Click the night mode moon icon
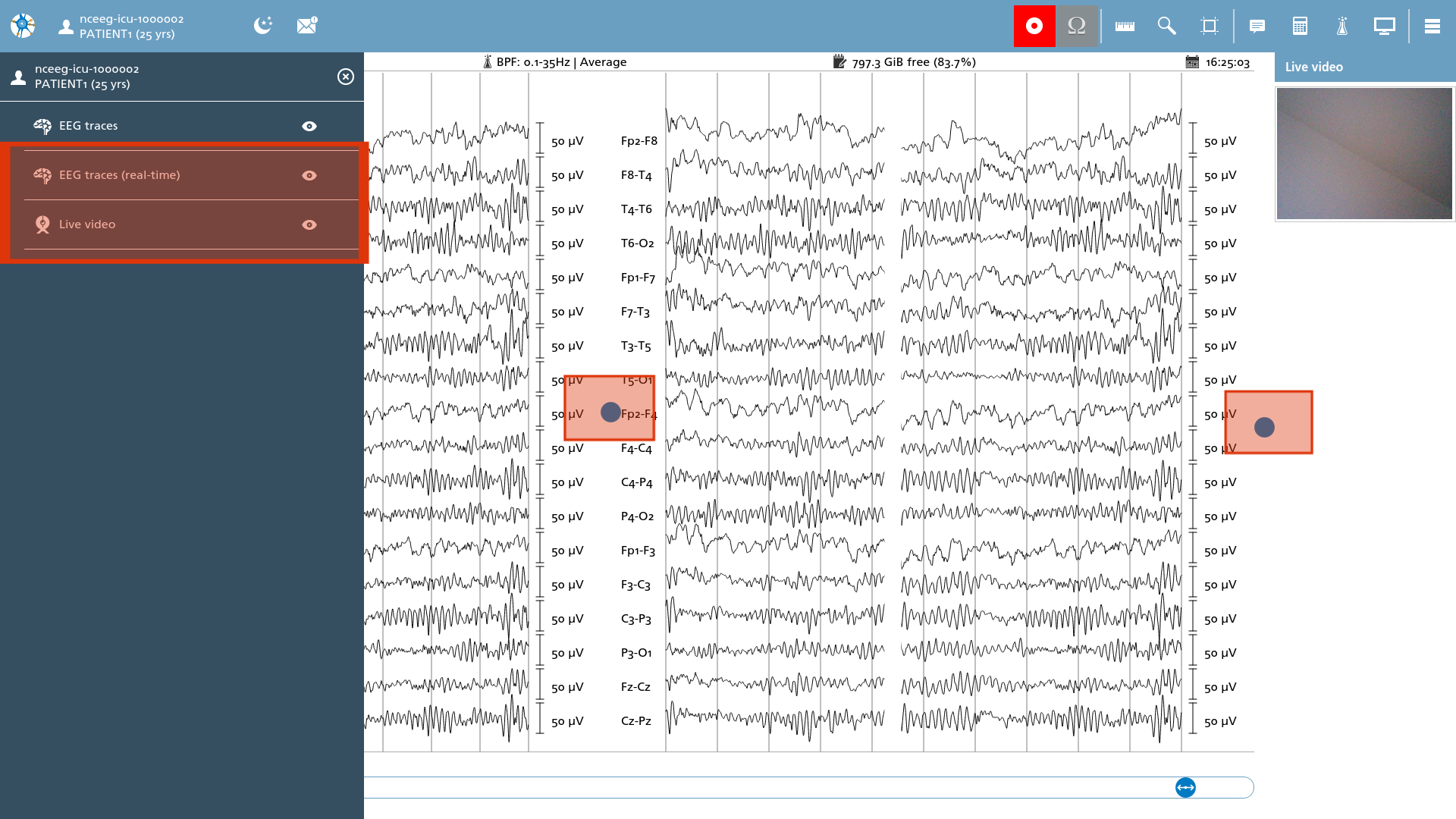 (x=263, y=26)
